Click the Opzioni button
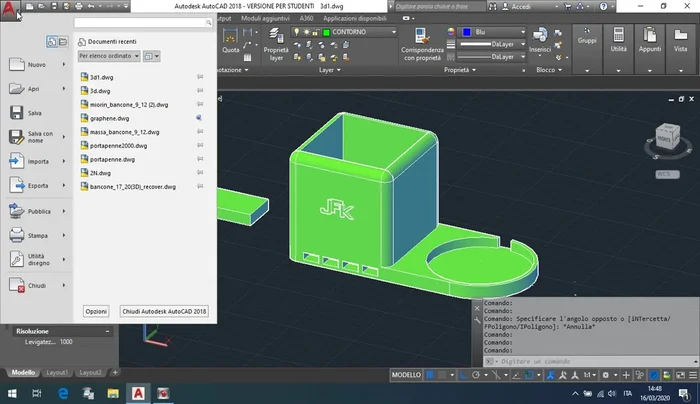Image resolution: width=700 pixels, height=404 pixels. 96,311
